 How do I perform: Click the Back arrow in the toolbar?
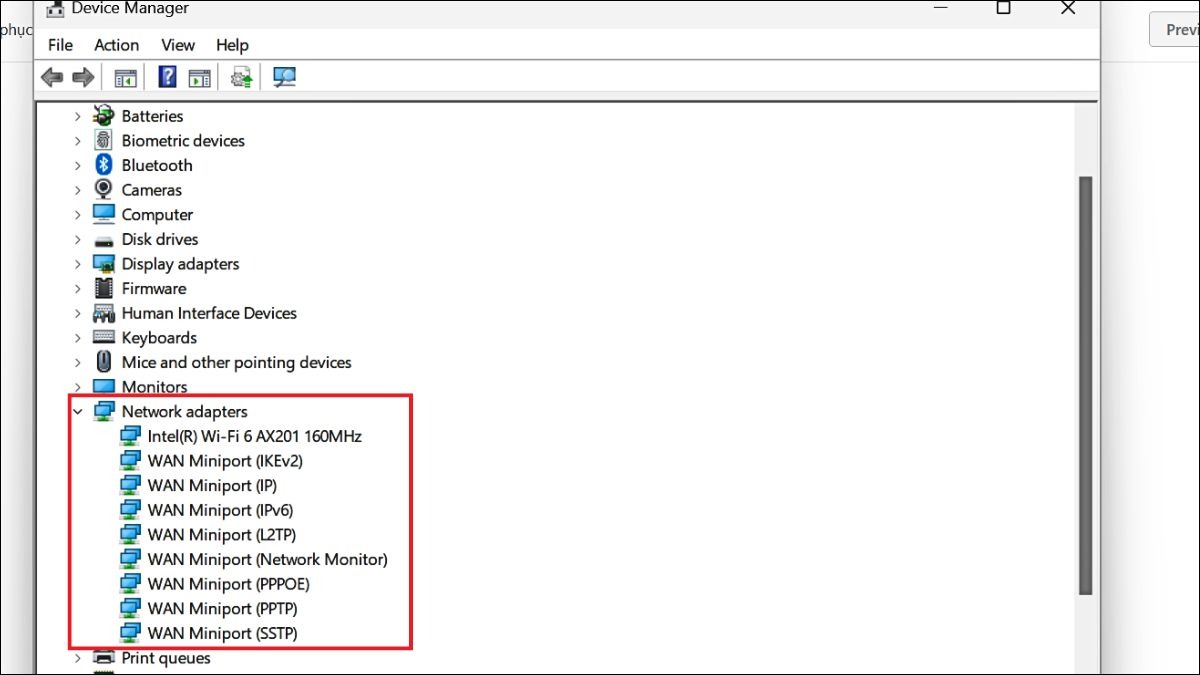tap(52, 77)
